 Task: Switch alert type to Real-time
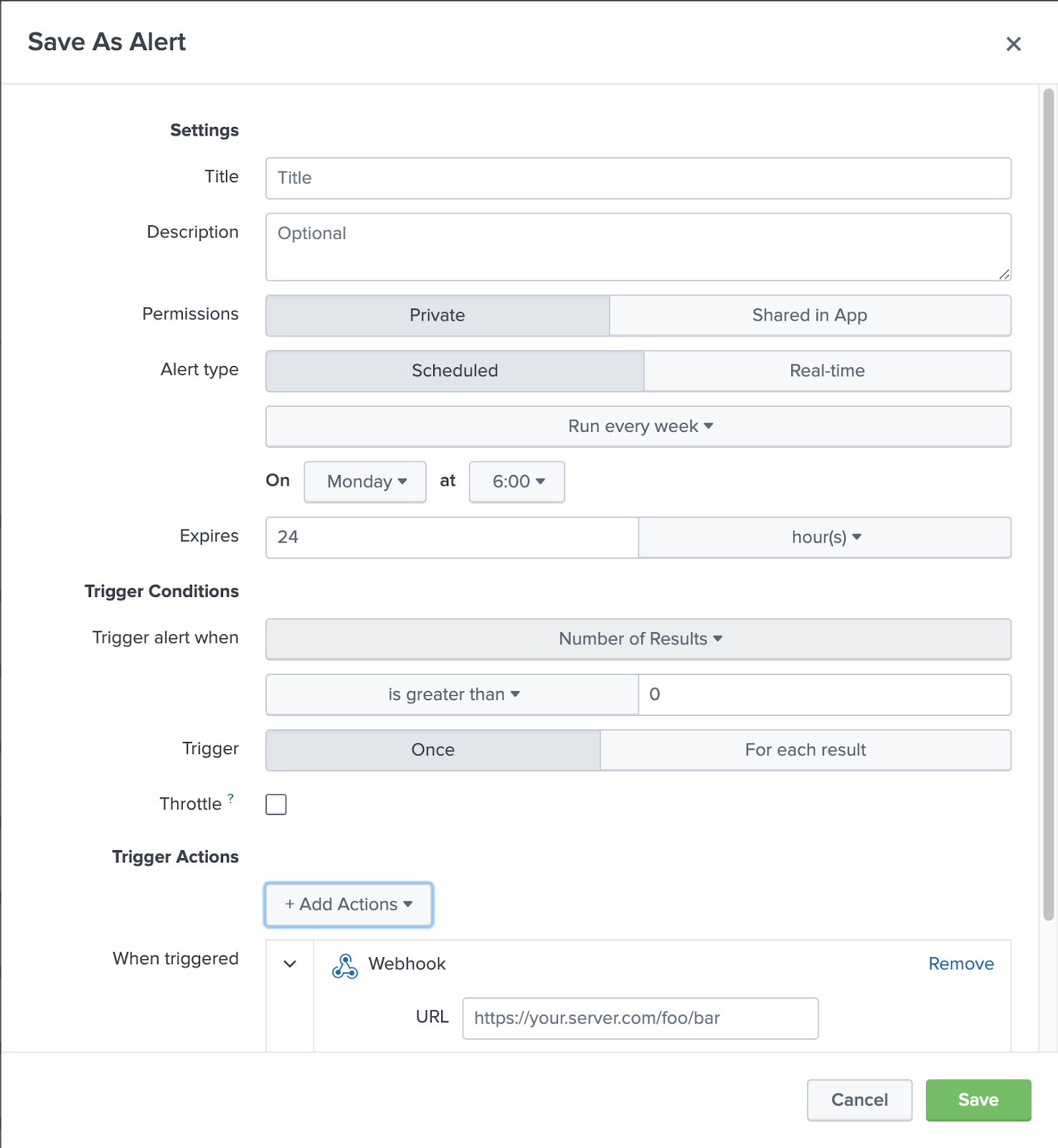click(827, 371)
